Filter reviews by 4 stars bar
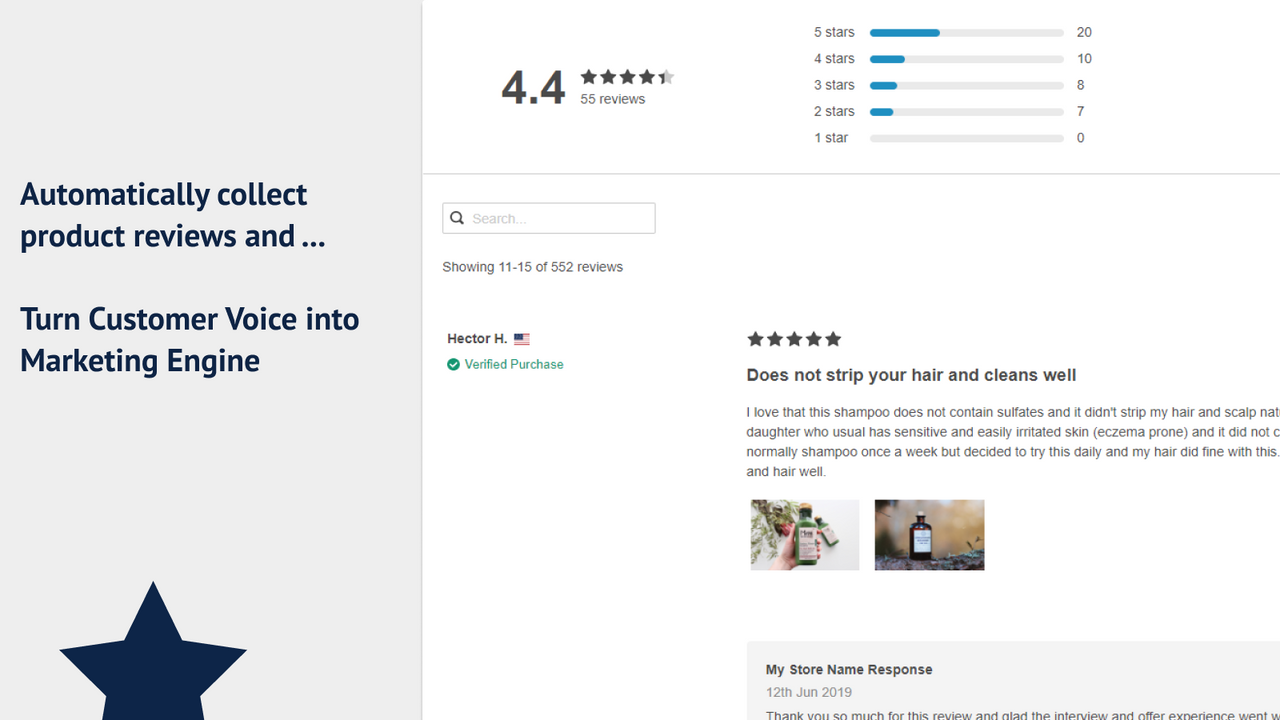The image size is (1280, 720). pyautogui.click(x=967, y=59)
